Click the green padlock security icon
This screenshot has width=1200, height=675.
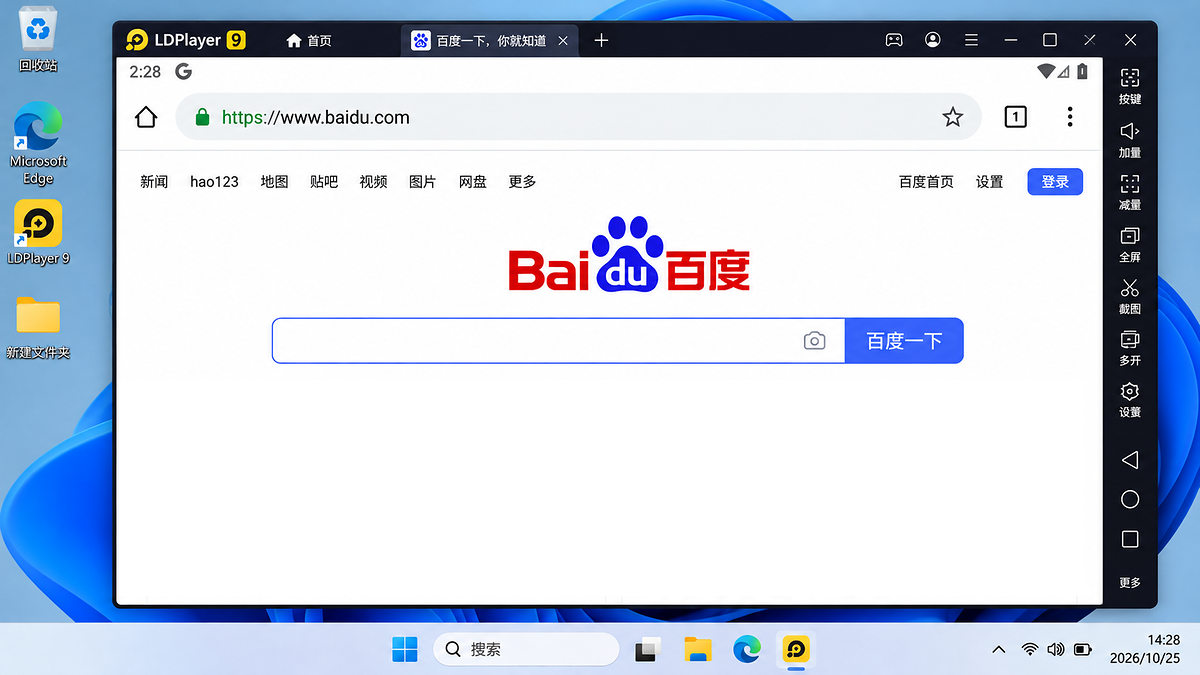(202, 117)
